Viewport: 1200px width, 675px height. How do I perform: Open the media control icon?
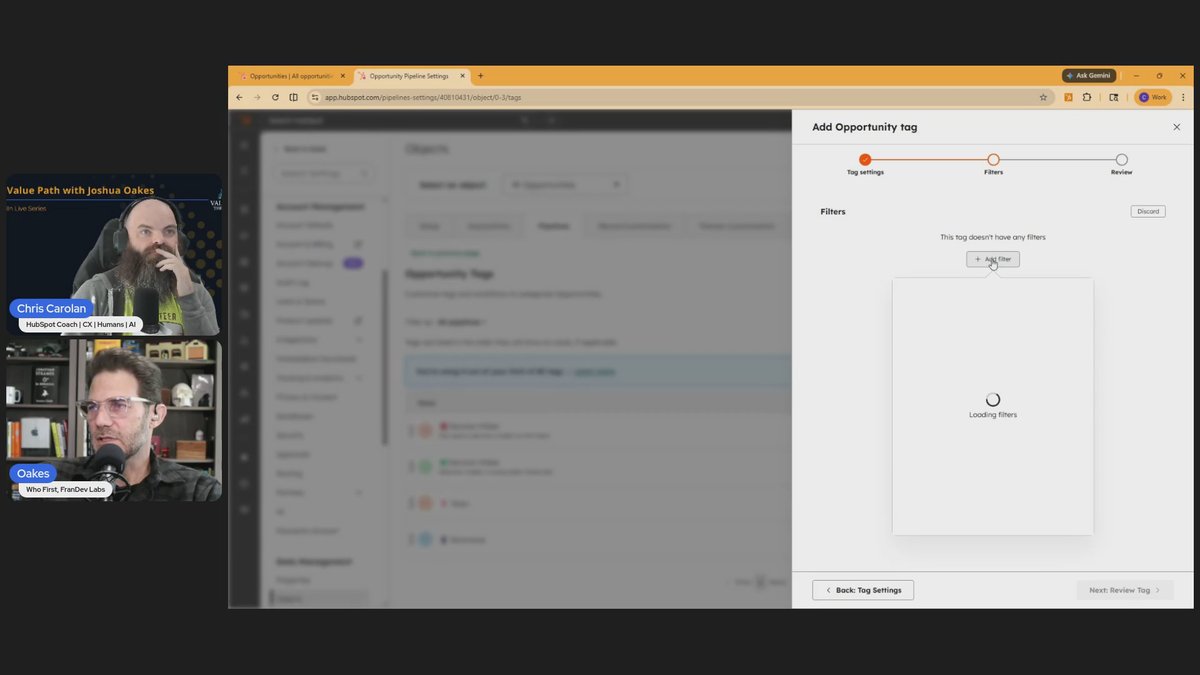click(1114, 97)
